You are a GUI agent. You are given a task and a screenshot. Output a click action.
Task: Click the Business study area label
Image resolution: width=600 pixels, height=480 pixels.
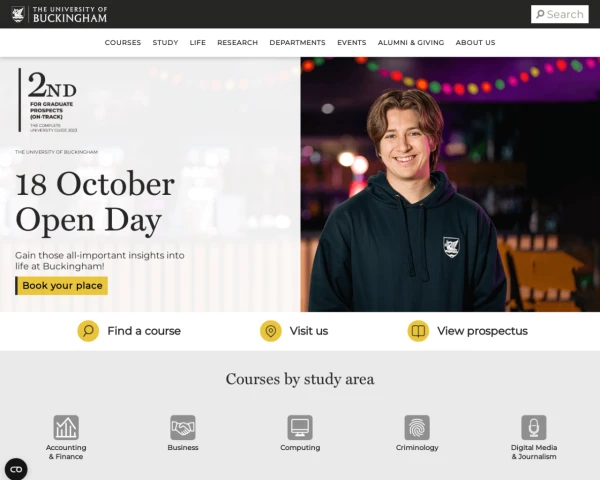click(x=183, y=447)
